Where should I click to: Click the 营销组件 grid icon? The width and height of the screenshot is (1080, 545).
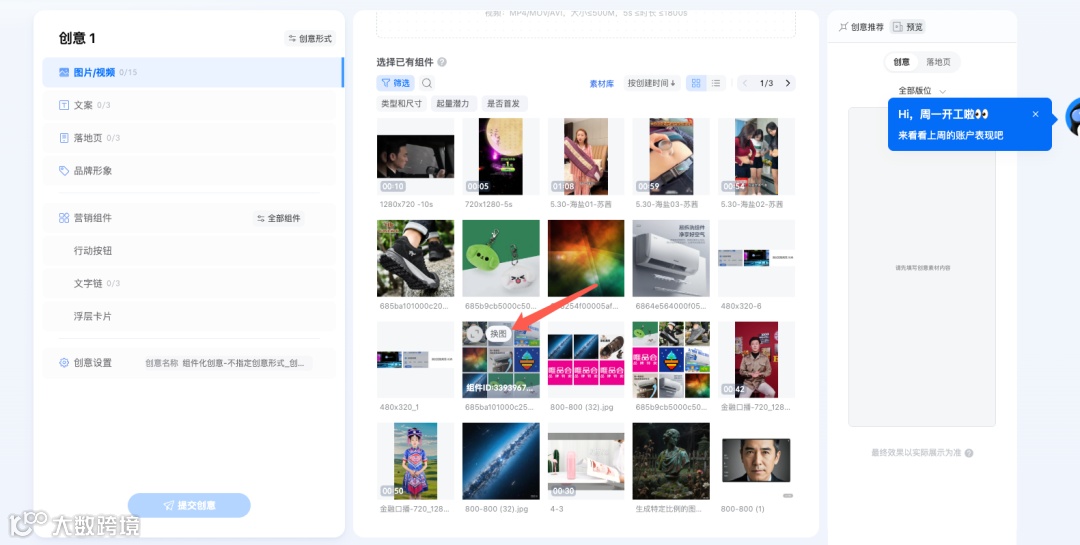pos(64,218)
